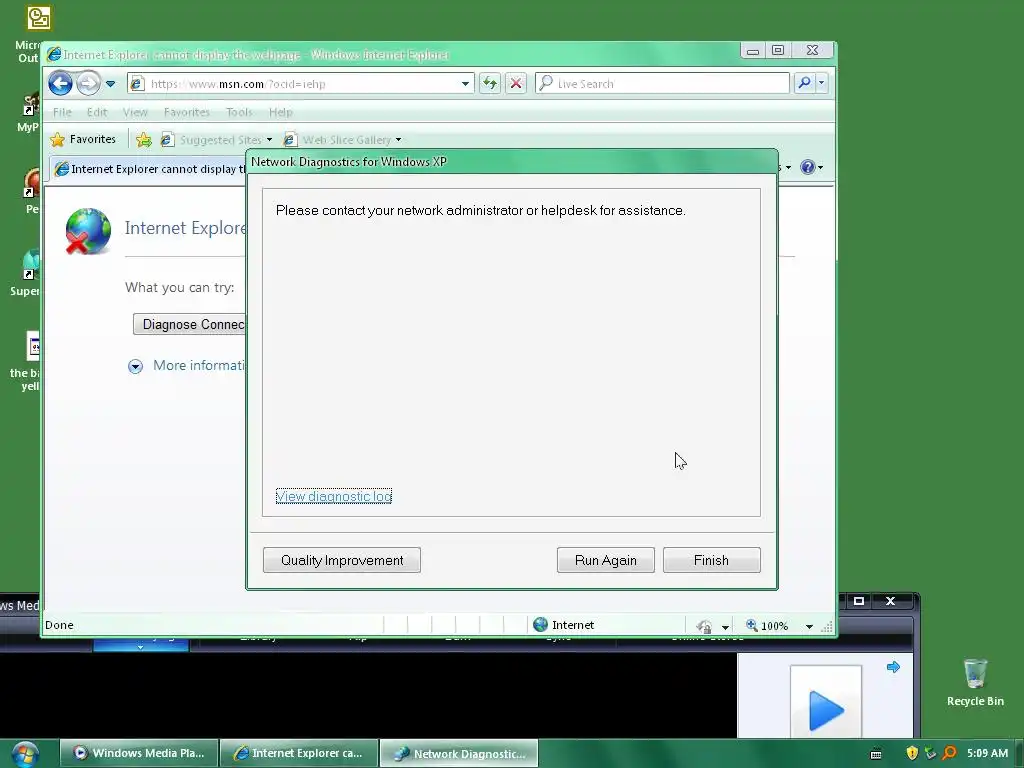Expand the More information arrow

pos(135,366)
